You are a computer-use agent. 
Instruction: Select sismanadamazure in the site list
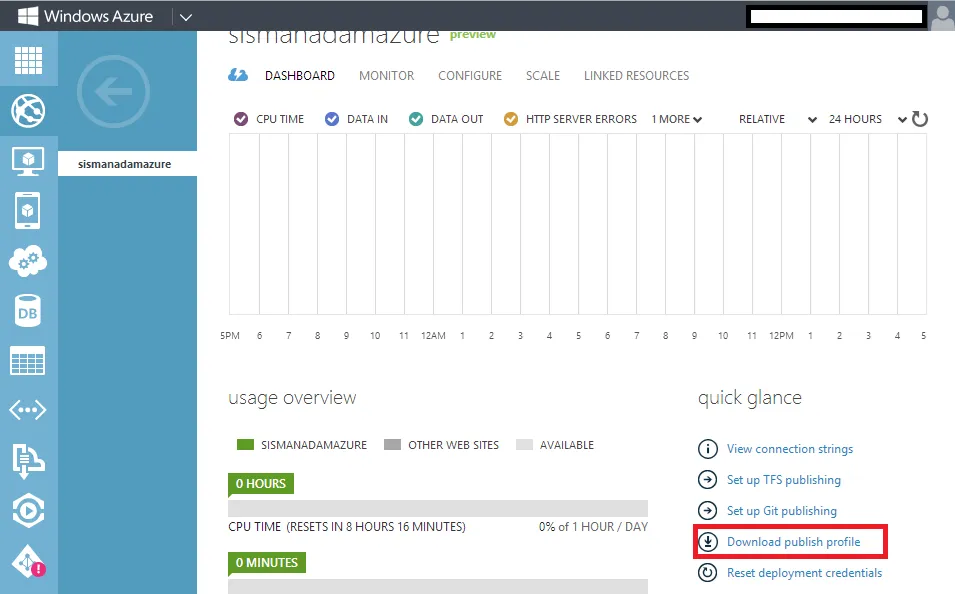point(127,164)
